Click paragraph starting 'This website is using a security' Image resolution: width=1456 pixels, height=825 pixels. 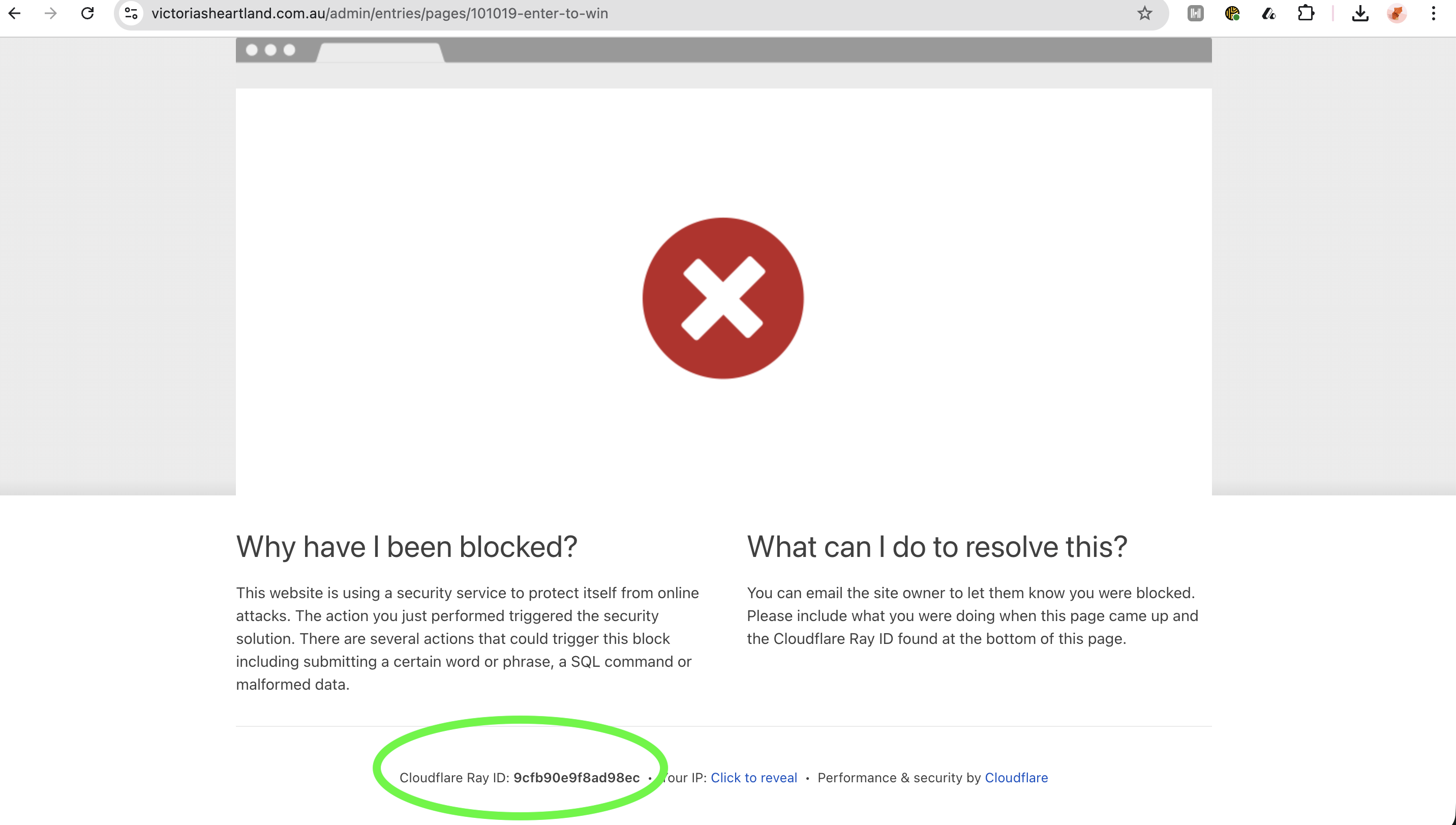coord(468,638)
